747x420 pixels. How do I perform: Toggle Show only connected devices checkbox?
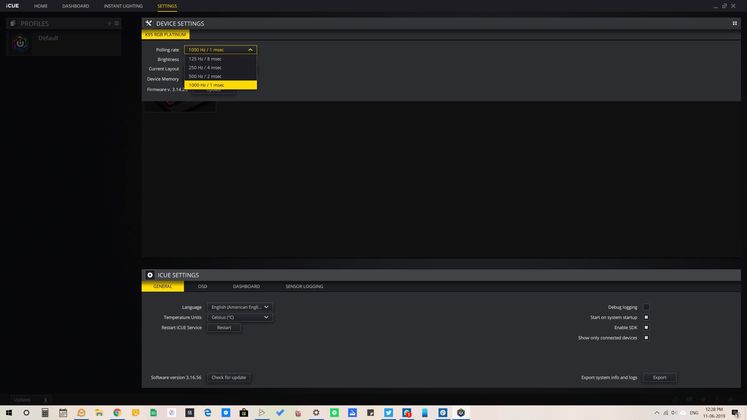[646, 338]
